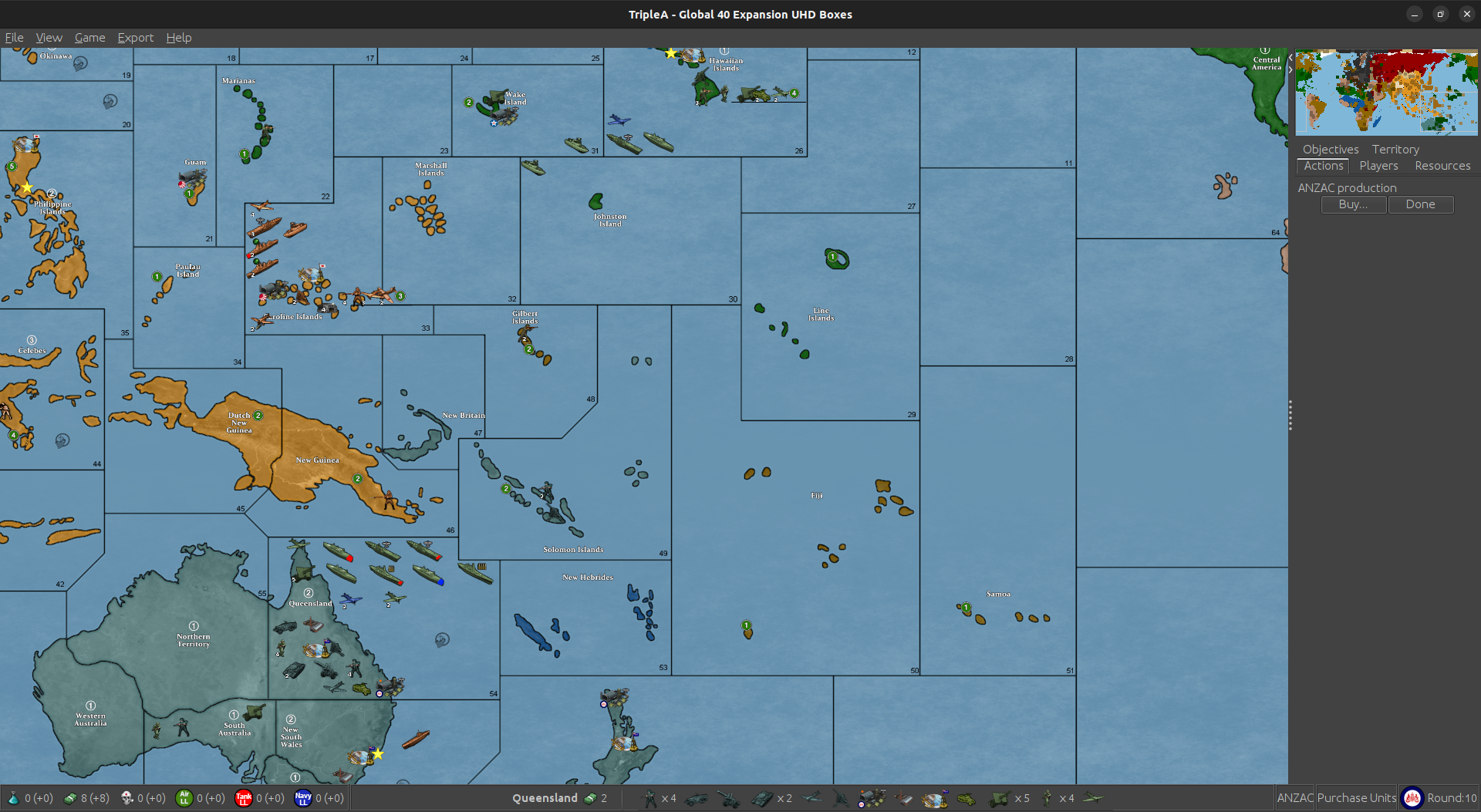Switch to the Players tab
This screenshot has height=812, width=1481.
click(x=1378, y=166)
